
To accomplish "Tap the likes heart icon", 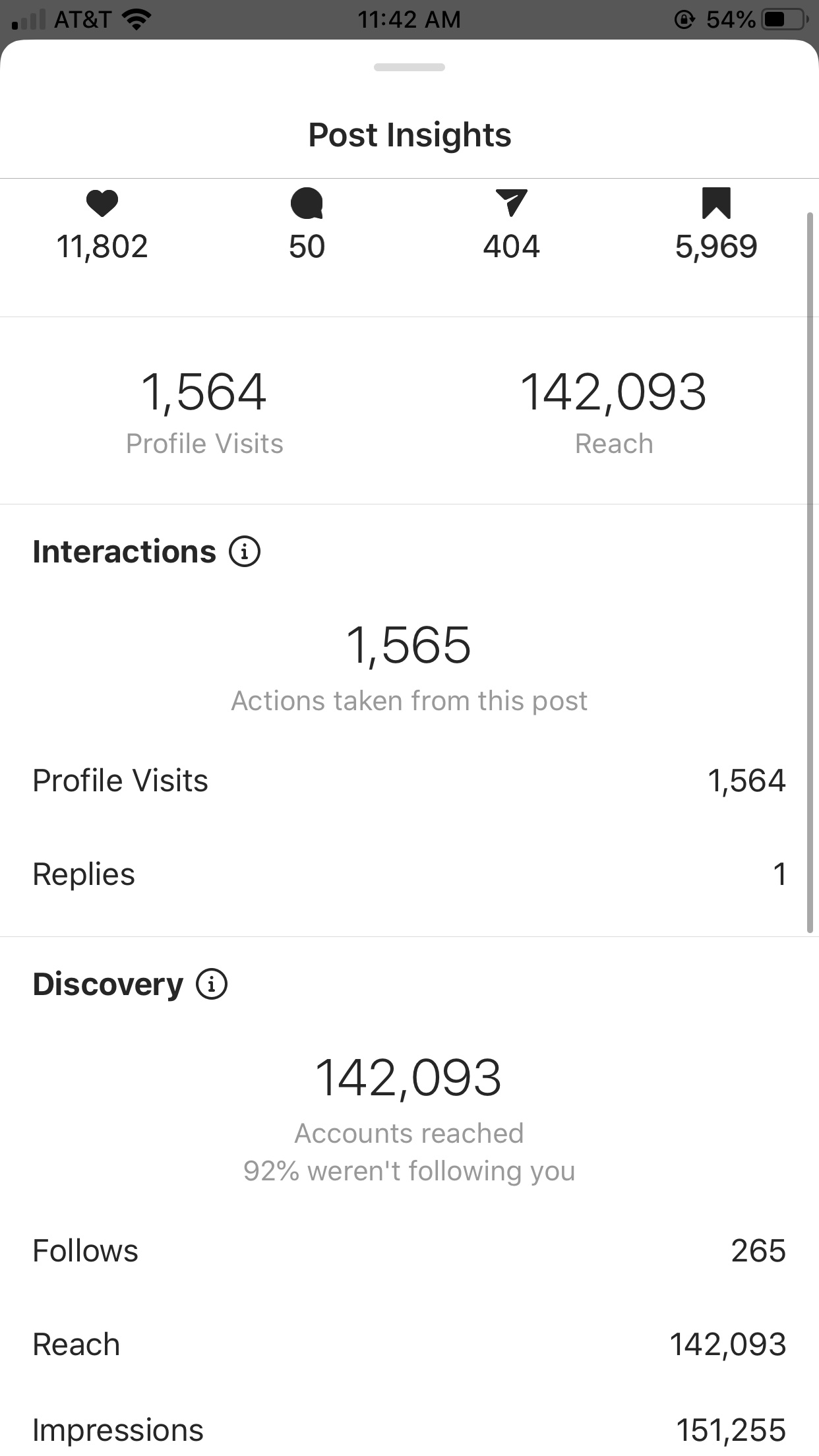I will point(102,203).
